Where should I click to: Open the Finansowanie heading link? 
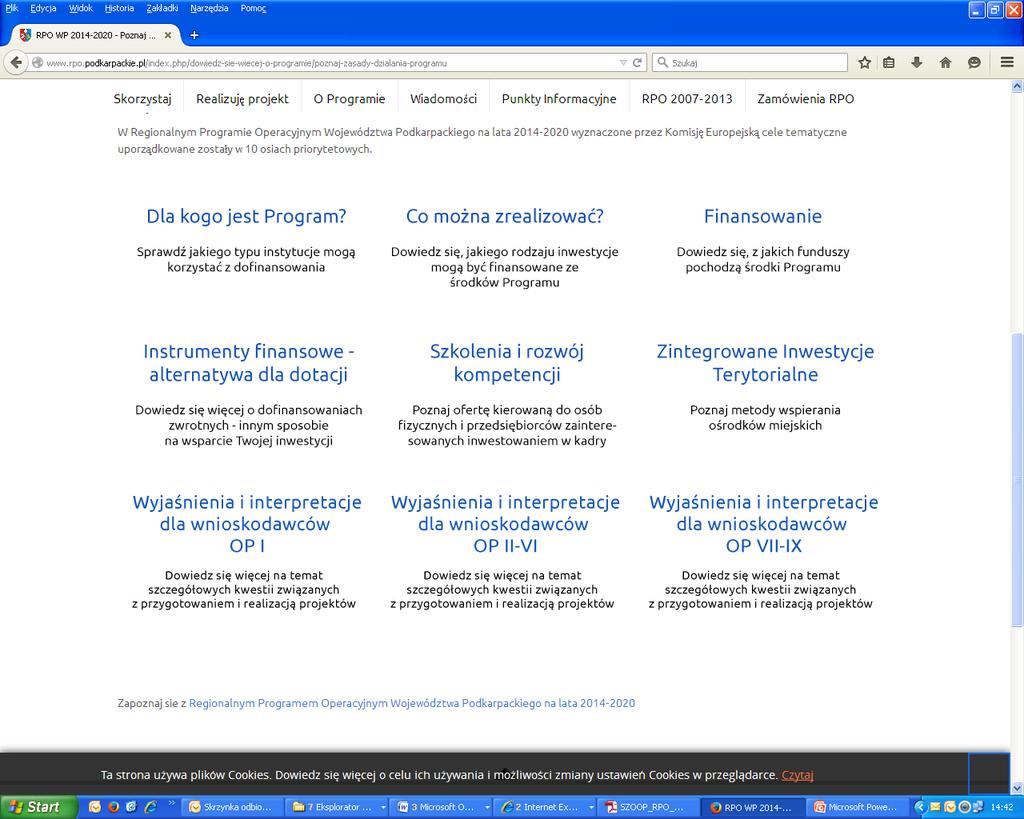tap(763, 216)
